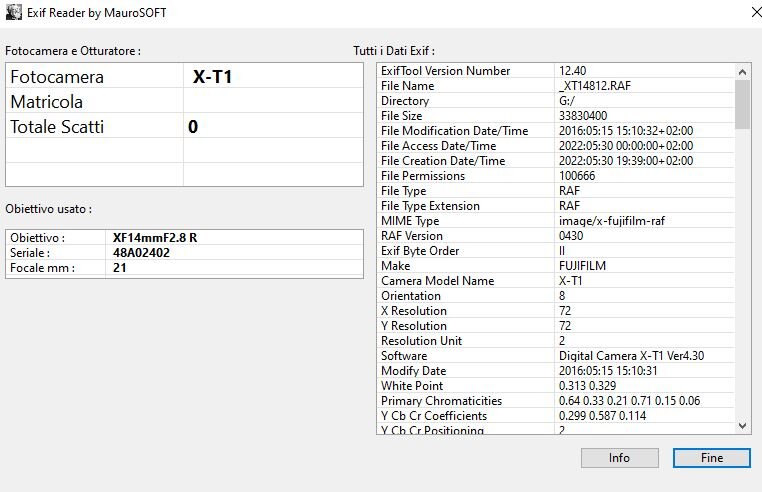The width and height of the screenshot is (762, 492).
Task: Click the Exif list scrollbar thumb
Action: (x=742, y=105)
